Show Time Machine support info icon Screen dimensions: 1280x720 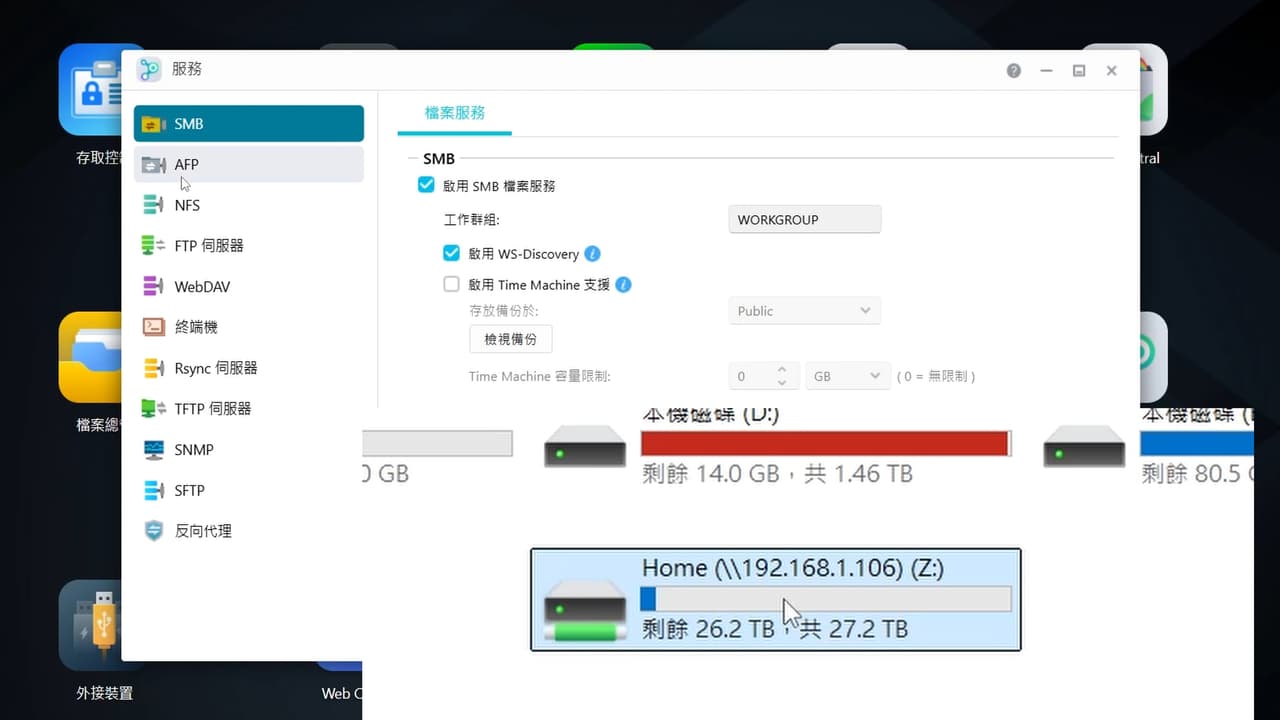623,284
